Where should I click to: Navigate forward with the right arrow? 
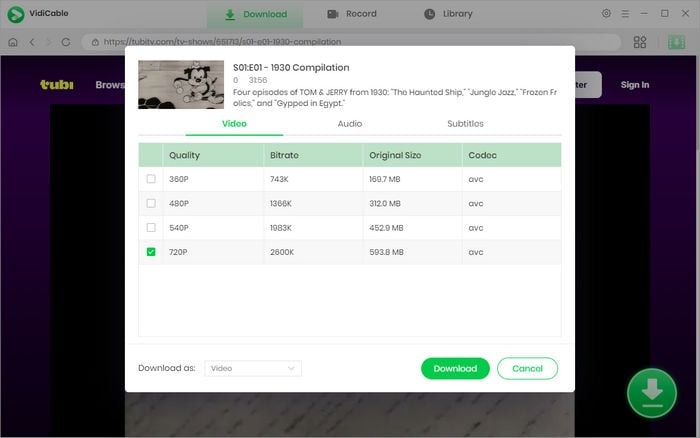pyautogui.click(x=49, y=42)
